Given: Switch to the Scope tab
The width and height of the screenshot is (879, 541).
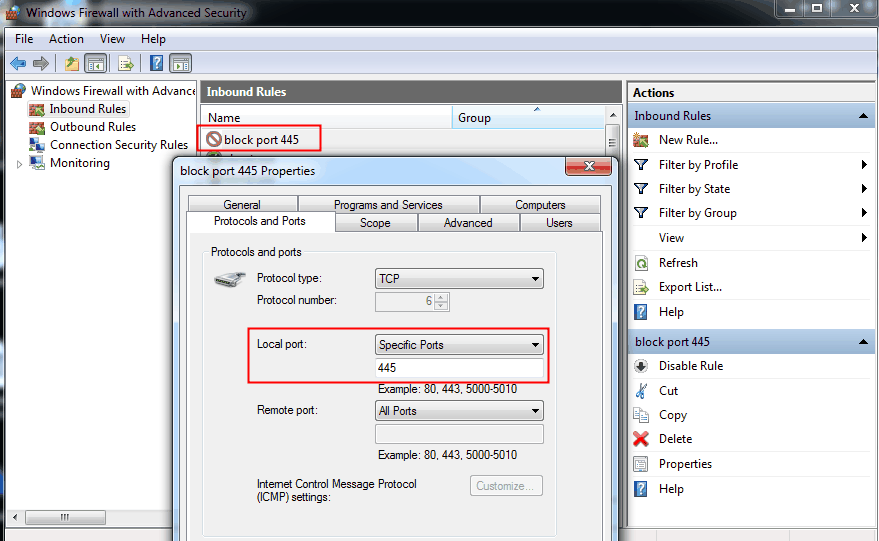Looking at the screenshot, I should [375, 223].
